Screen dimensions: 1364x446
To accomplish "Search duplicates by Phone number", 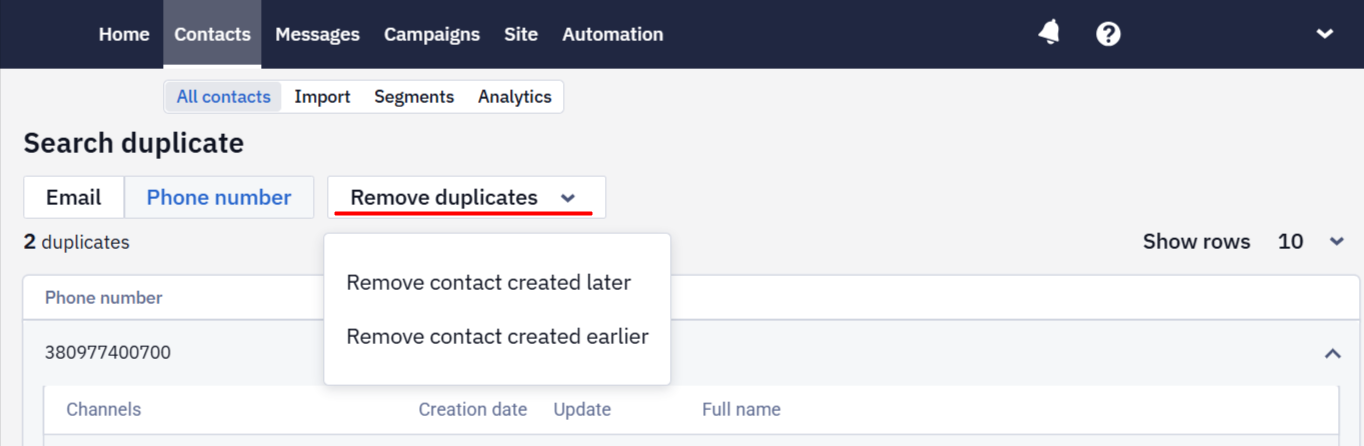I will click(219, 197).
